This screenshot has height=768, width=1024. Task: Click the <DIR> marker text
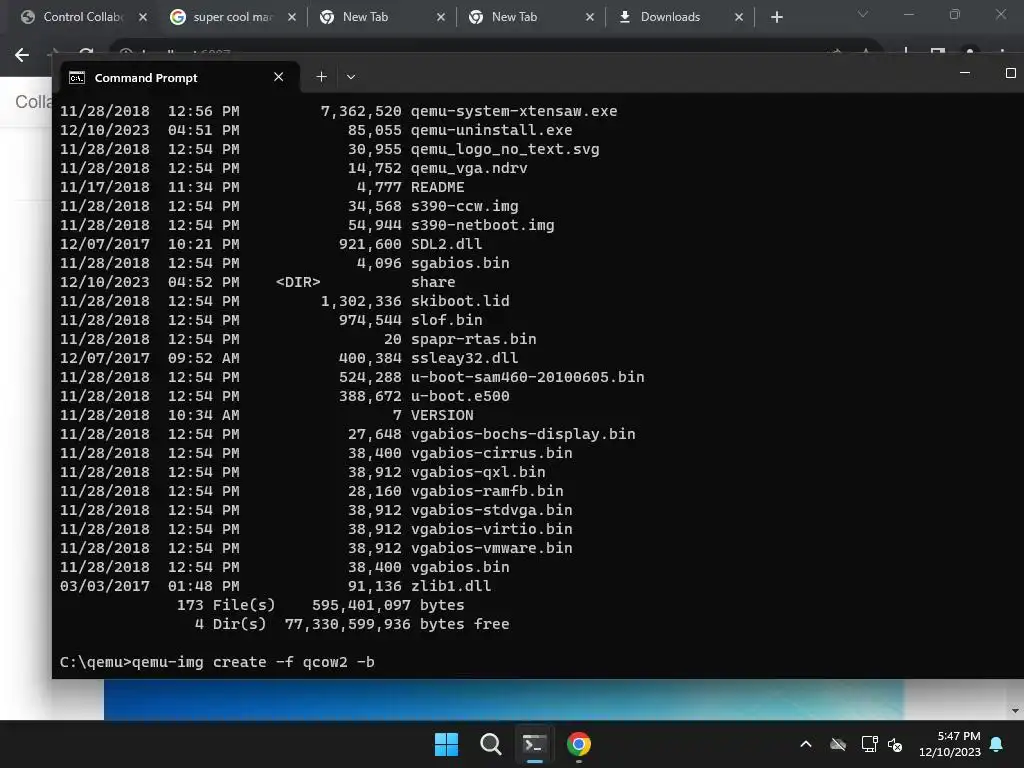pyautogui.click(x=298, y=281)
